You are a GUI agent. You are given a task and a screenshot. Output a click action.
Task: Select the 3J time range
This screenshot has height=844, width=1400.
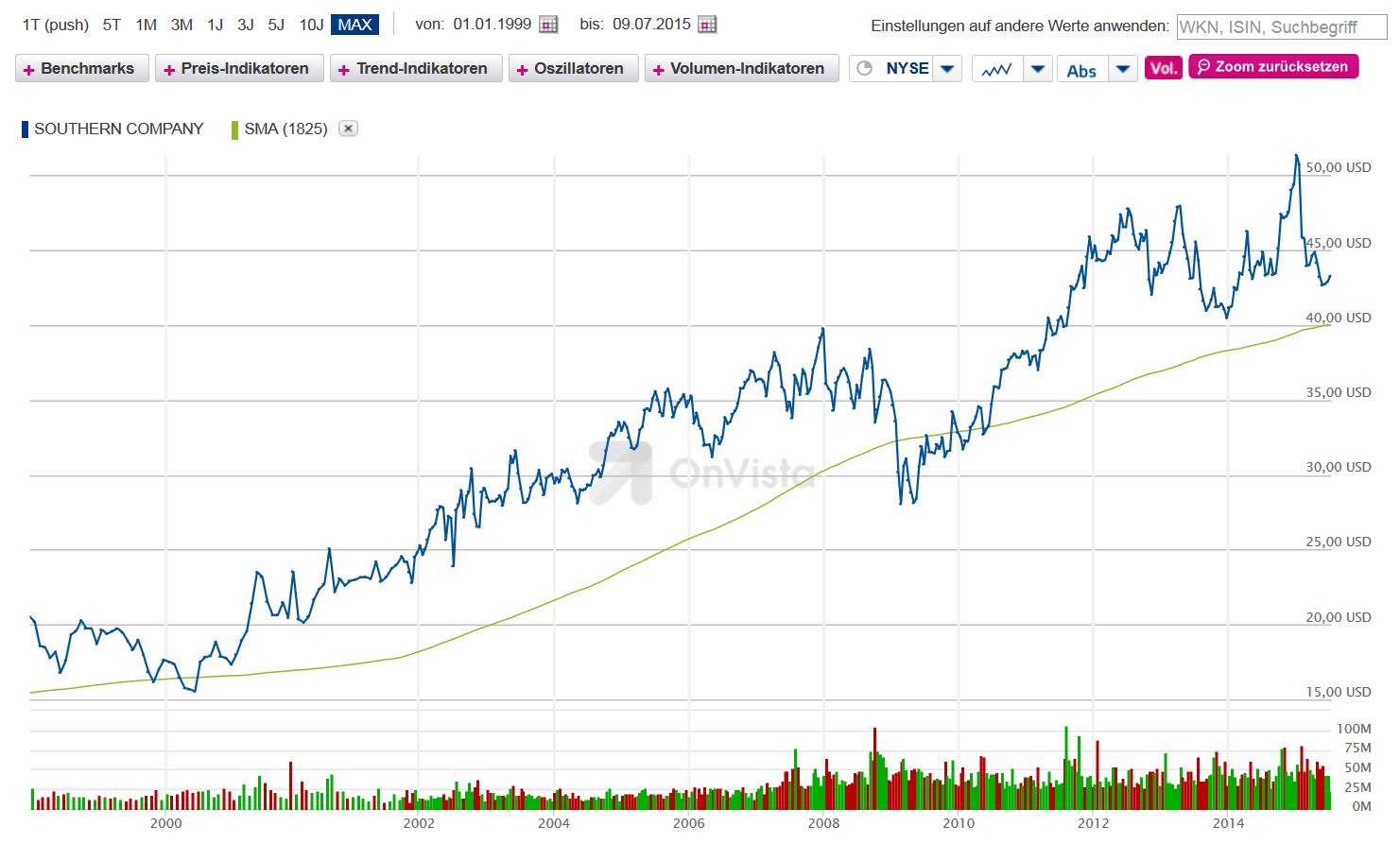coord(246,25)
